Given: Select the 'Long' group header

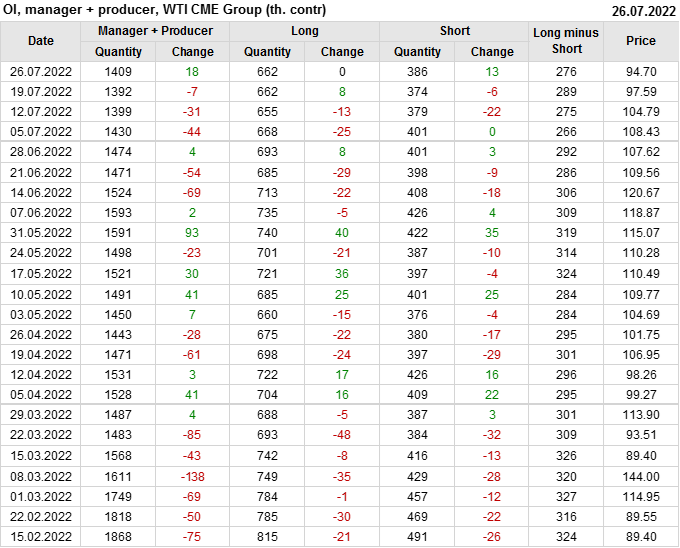Looking at the screenshot, I should coord(305,31).
